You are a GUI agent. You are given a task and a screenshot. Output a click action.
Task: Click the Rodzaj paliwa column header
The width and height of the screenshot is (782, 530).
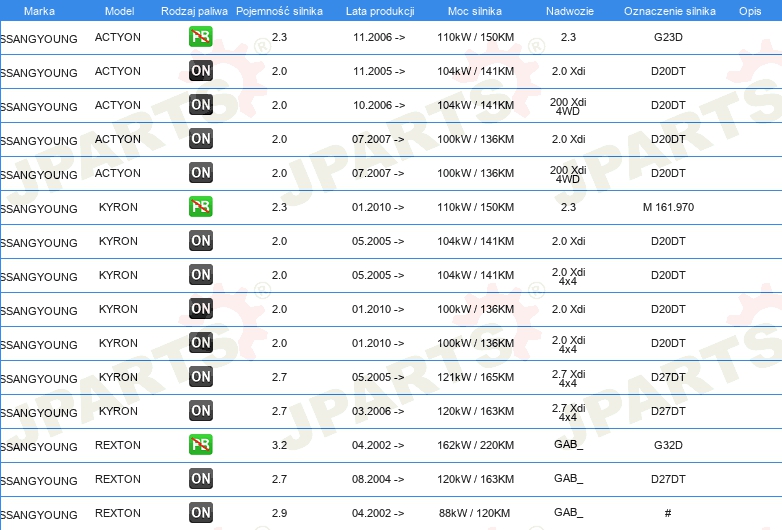click(x=194, y=10)
